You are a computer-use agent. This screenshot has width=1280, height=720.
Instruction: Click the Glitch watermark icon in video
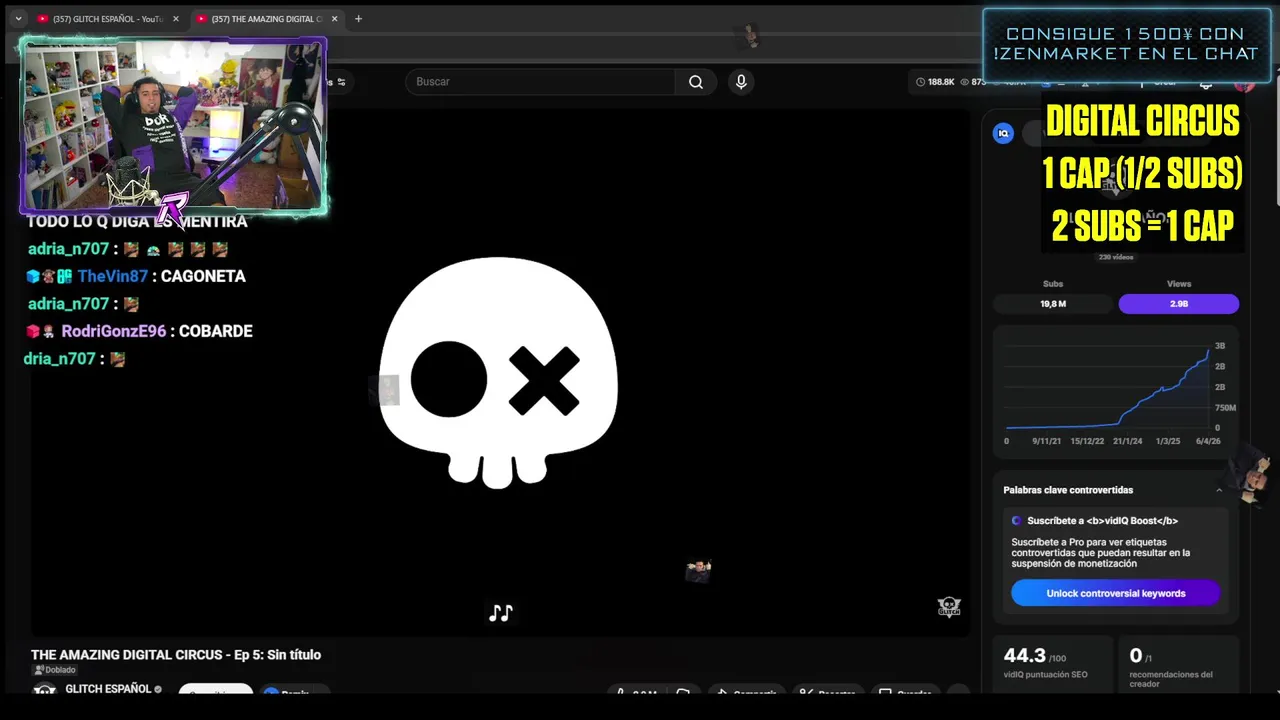click(x=948, y=607)
